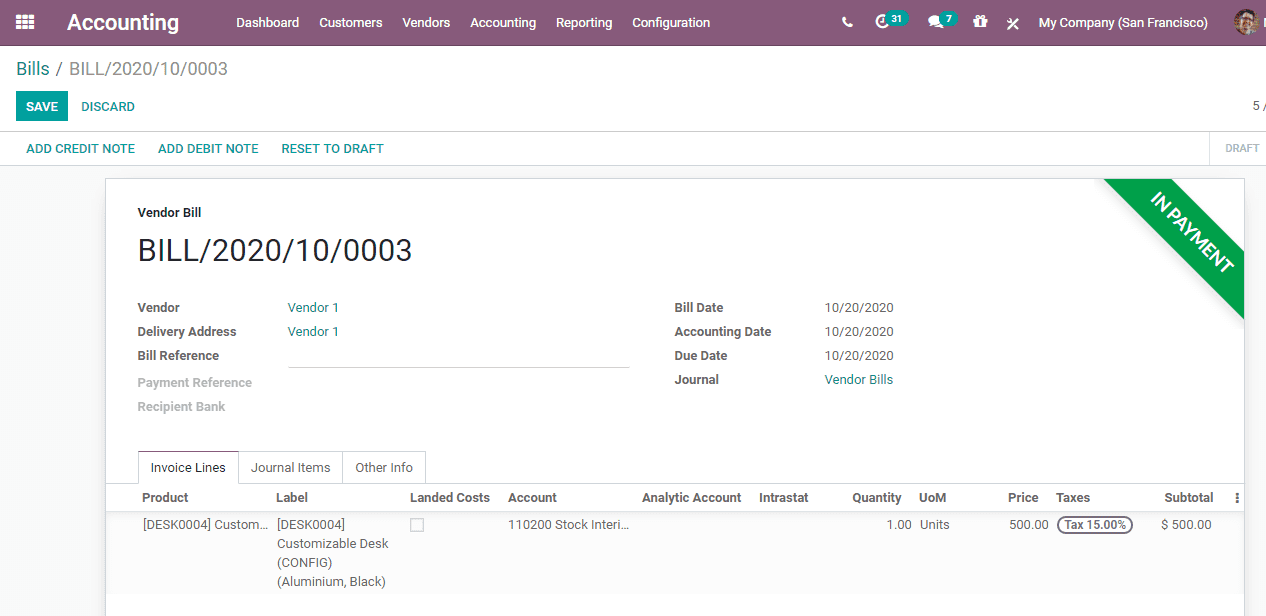Click RESET TO DRAFT
This screenshot has width=1266, height=616.
pyautogui.click(x=332, y=148)
